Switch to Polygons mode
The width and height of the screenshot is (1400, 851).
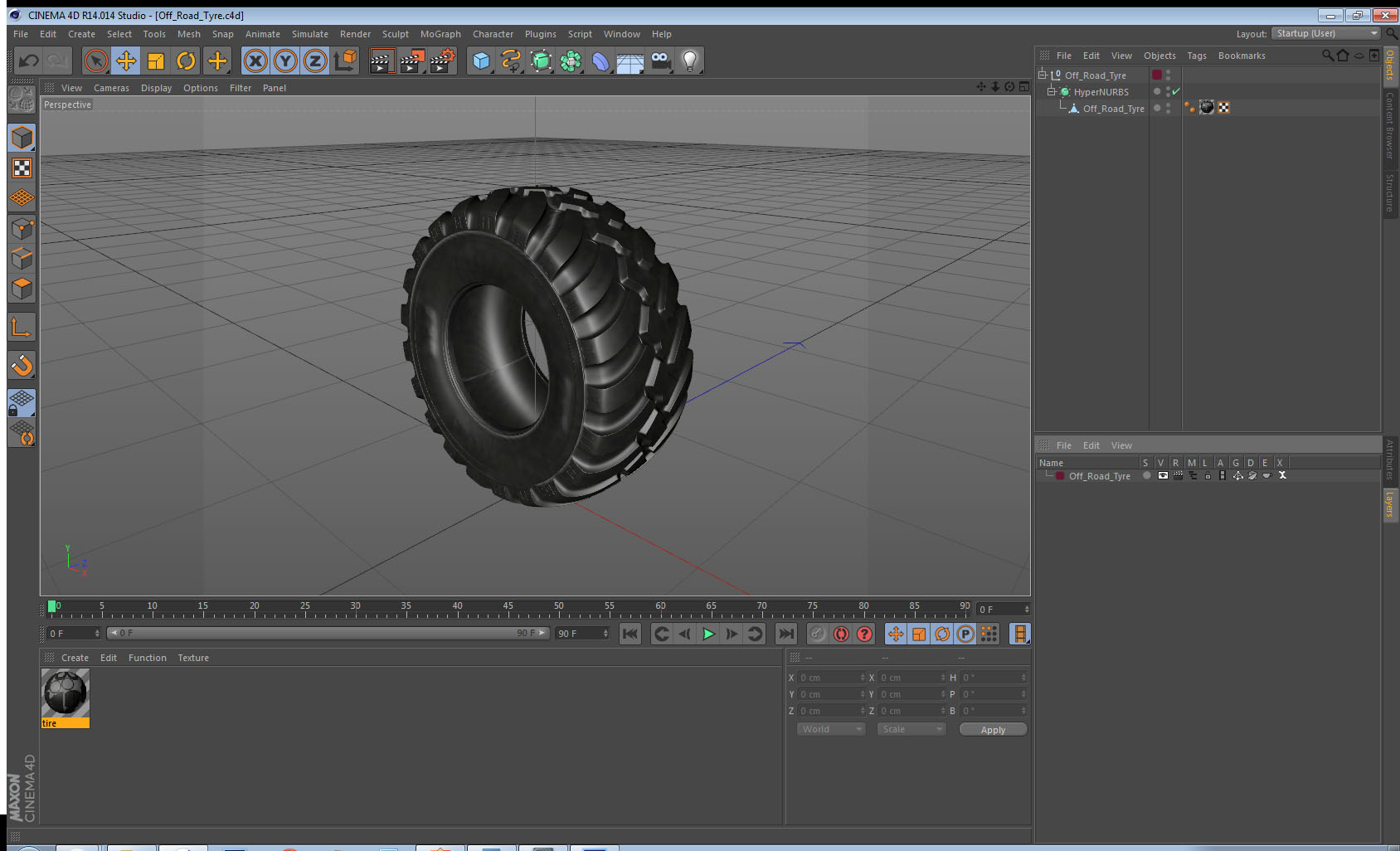pyautogui.click(x=22, y=288)
